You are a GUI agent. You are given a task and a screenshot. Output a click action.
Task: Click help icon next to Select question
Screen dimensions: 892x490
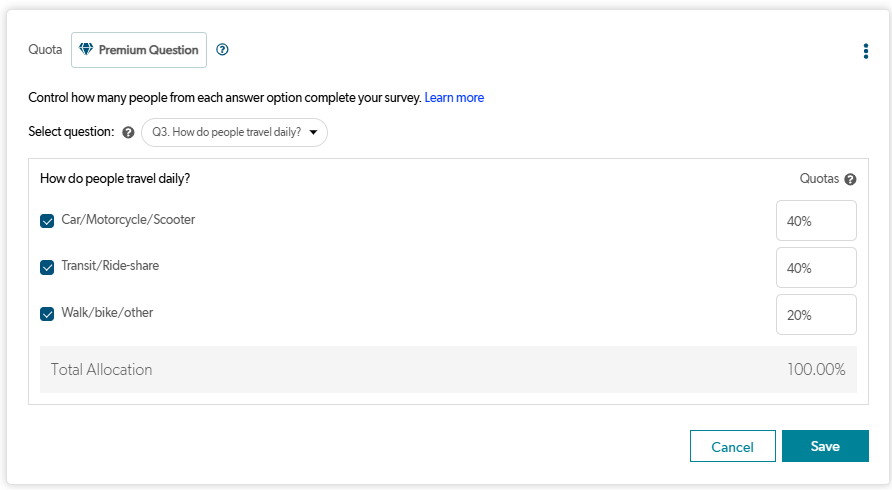pos(128,132)
